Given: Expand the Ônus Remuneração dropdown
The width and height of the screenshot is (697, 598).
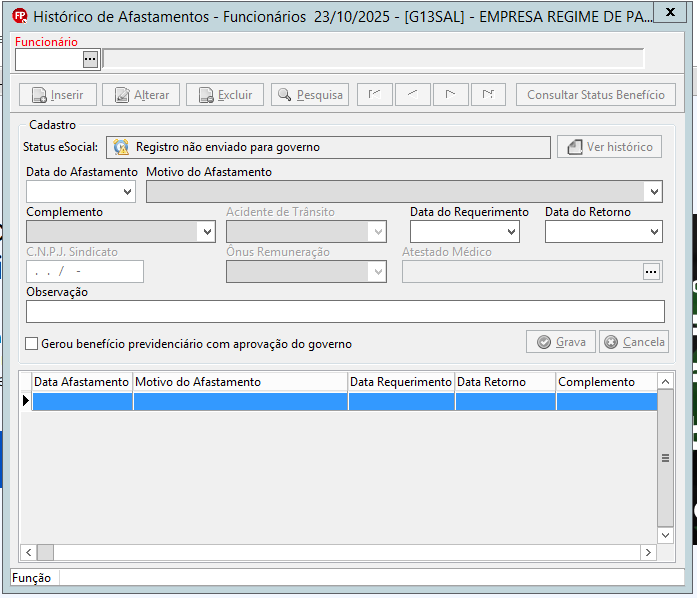Looking at the screenshot, I should pyautogui.click(x=378, y=272).
